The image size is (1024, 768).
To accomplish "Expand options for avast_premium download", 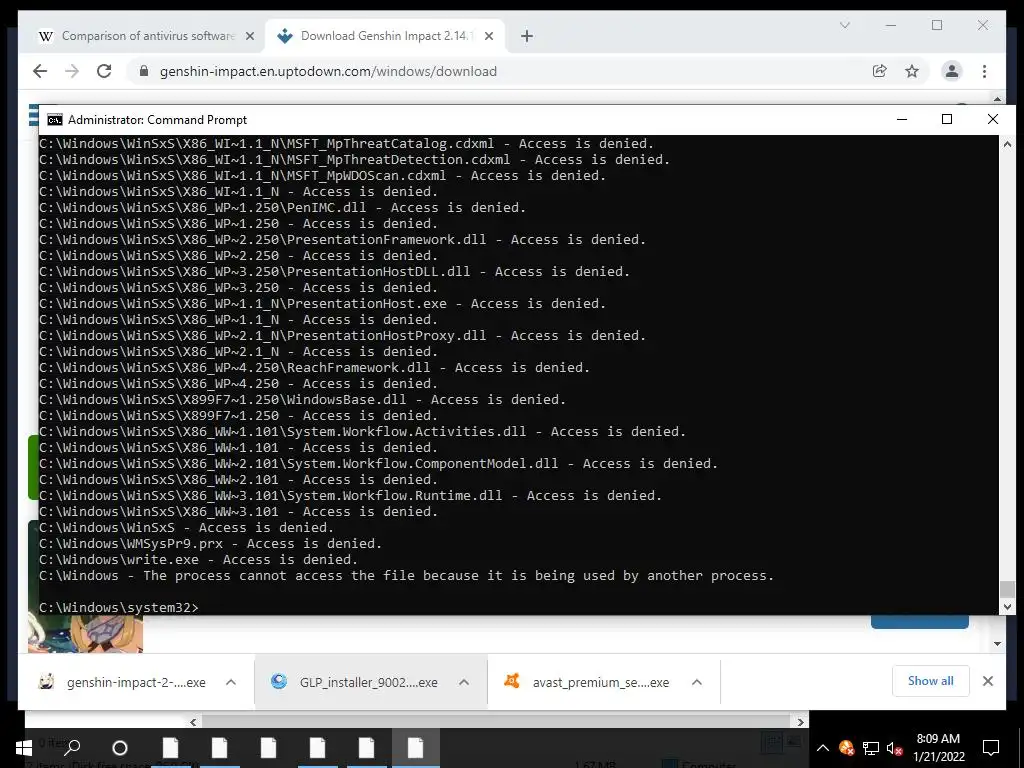I will 697,682.
